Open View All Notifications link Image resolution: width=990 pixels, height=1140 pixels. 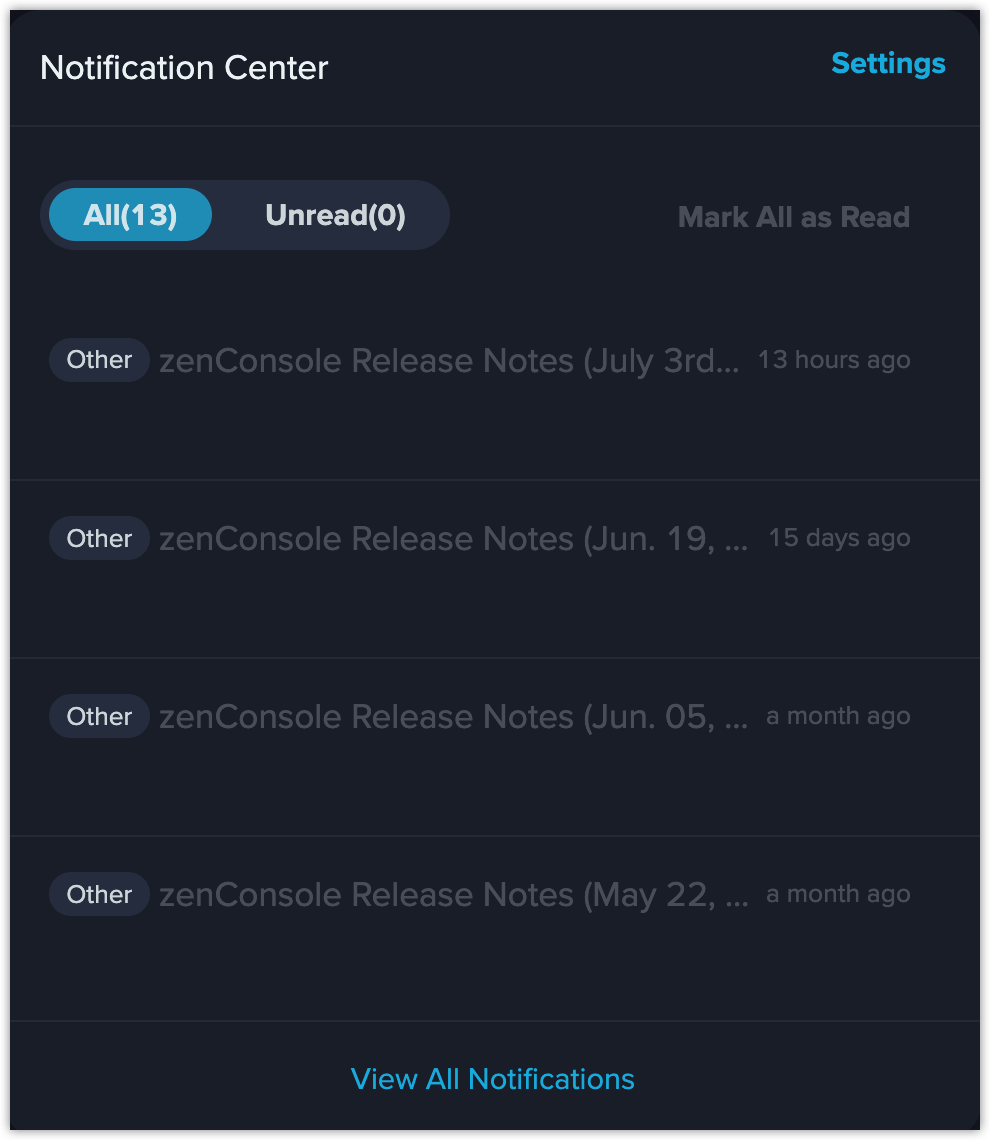pyautogui.click(x=492, y=1079)
